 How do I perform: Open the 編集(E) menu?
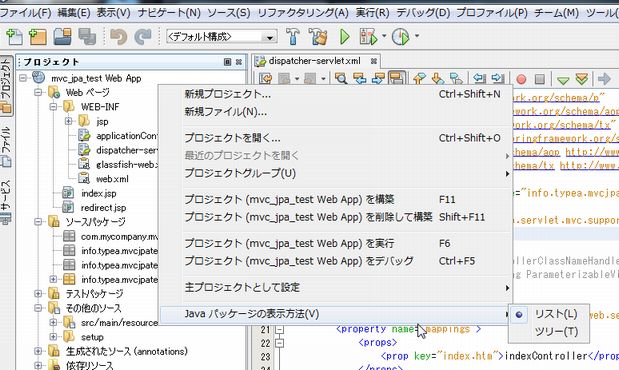coord(74,13)
